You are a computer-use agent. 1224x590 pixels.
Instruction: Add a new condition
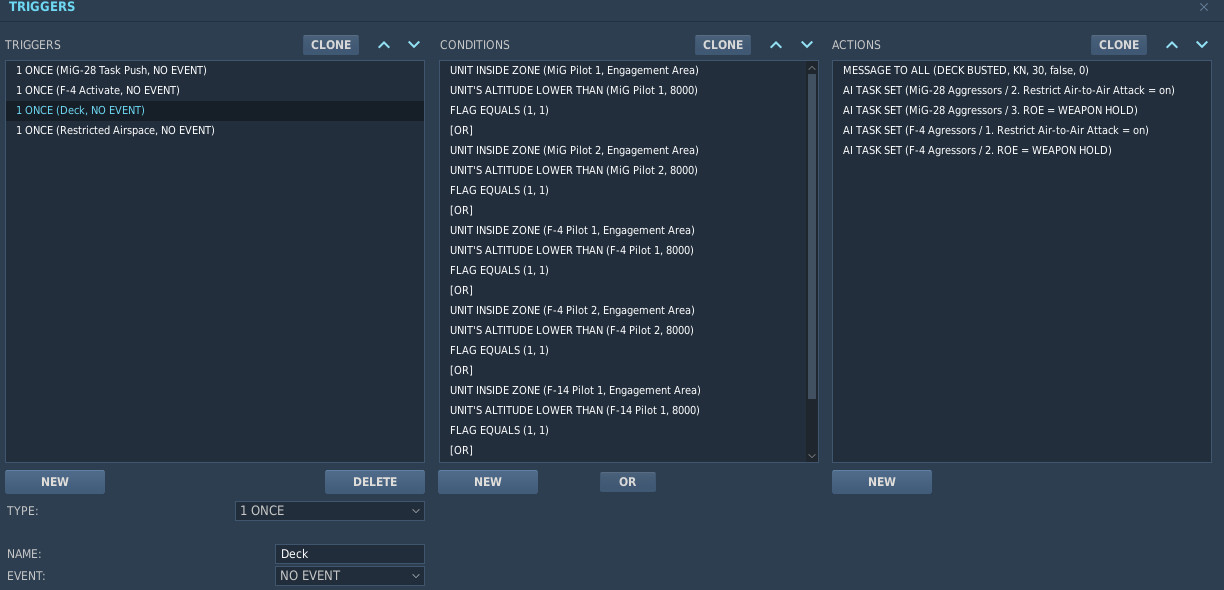[x=488, y=482]
